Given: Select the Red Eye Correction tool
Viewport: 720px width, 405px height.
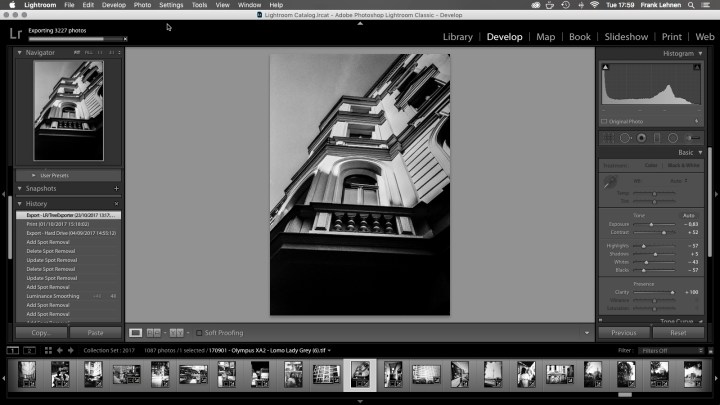Looking at the screenshot, I should coord(641,137).
